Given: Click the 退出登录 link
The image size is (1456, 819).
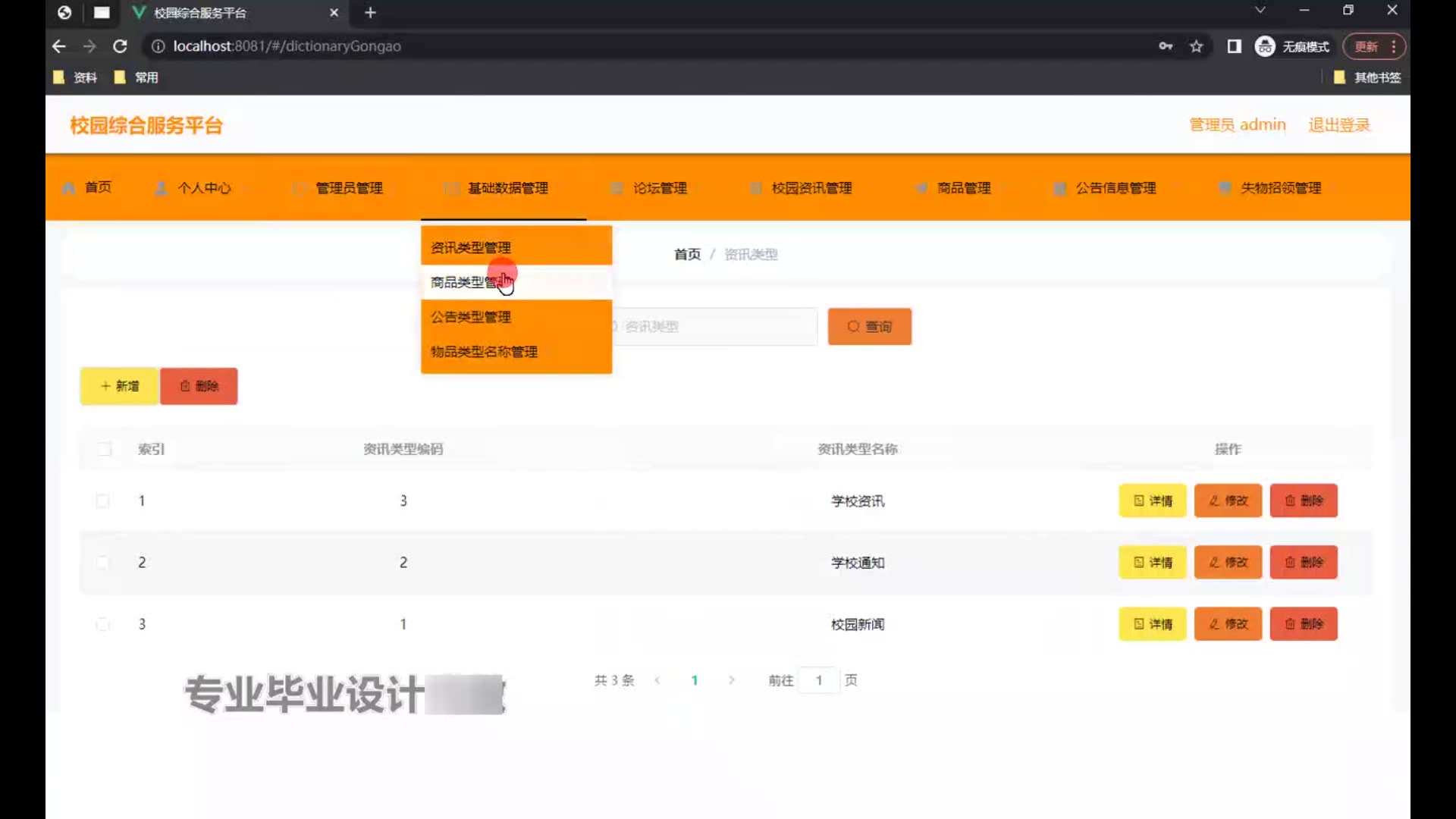Looking at the screenshot, I should [1338, 125].
